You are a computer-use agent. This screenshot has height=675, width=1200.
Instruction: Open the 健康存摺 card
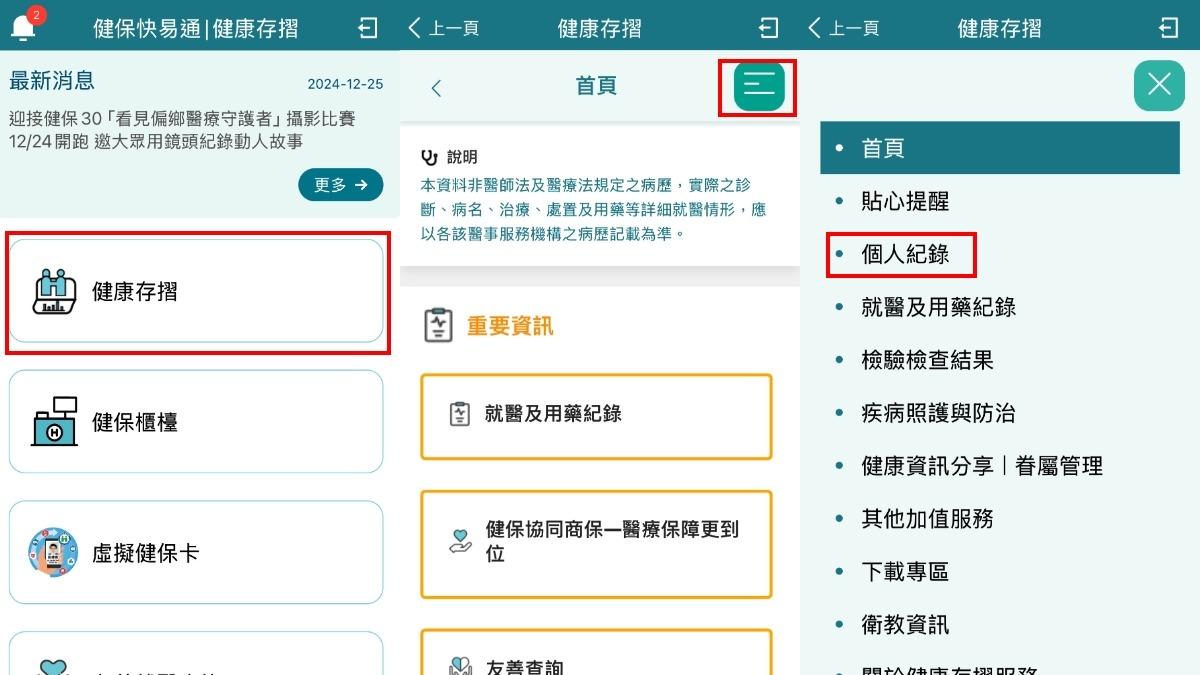point(196,291)
